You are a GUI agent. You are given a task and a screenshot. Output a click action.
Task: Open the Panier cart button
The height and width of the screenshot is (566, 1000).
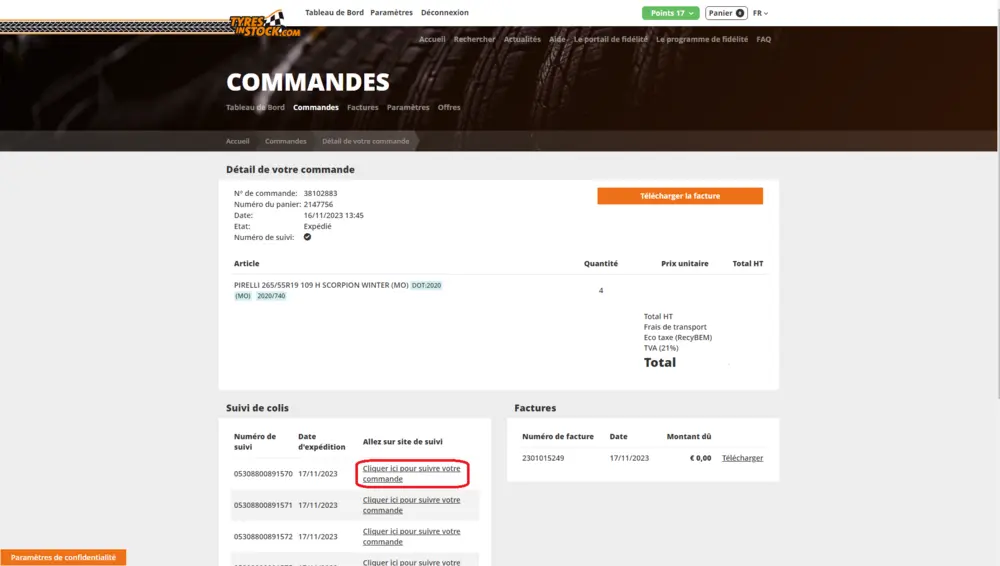(726, 13)
